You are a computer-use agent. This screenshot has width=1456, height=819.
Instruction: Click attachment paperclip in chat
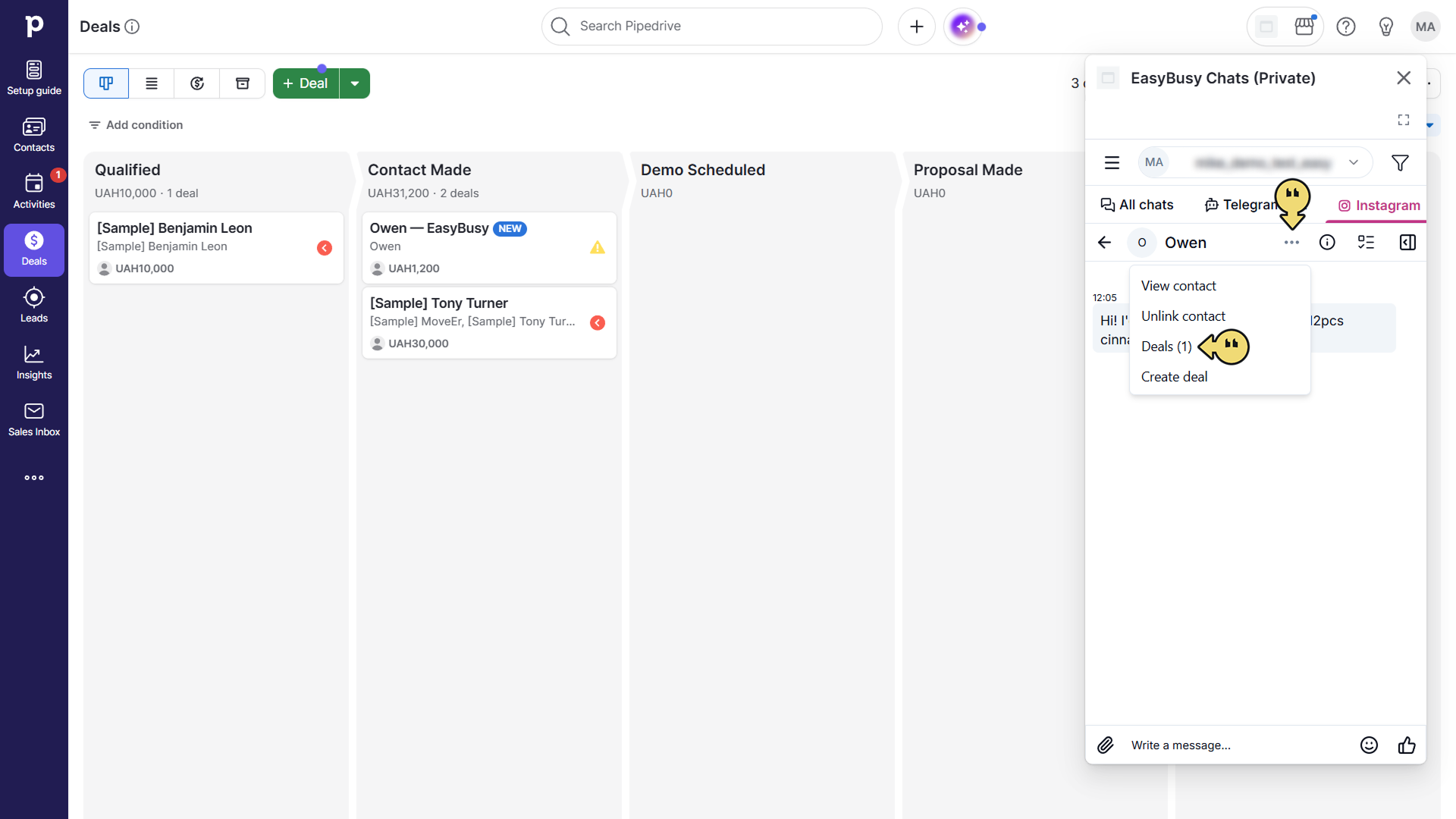(x=1106, y=745)
